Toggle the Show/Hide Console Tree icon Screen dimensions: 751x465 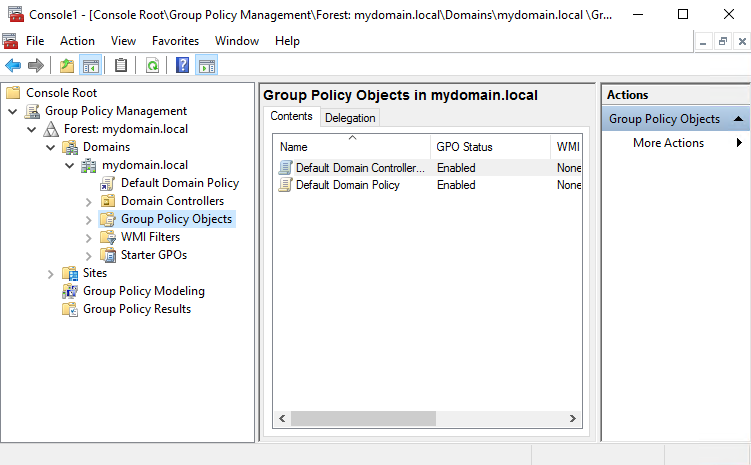pos(91,66)
